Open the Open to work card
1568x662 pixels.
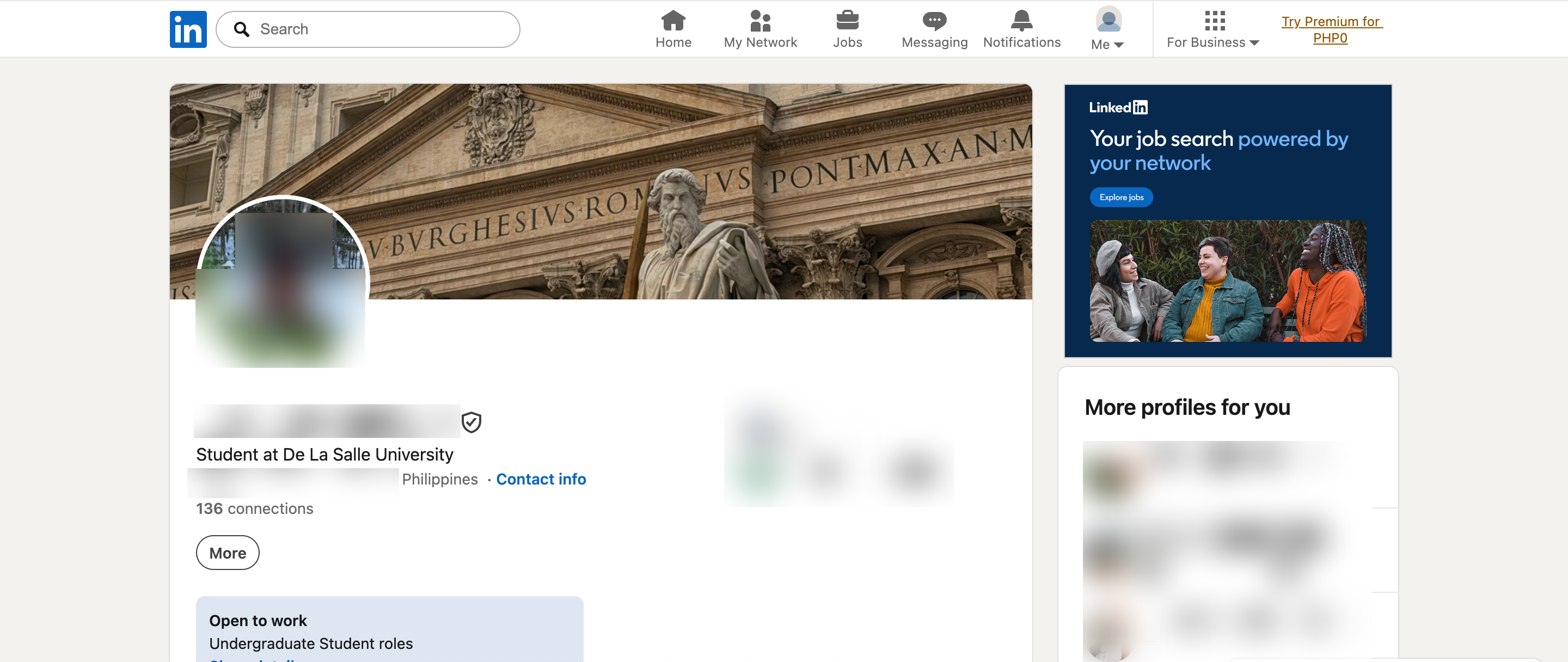(390, 629)
